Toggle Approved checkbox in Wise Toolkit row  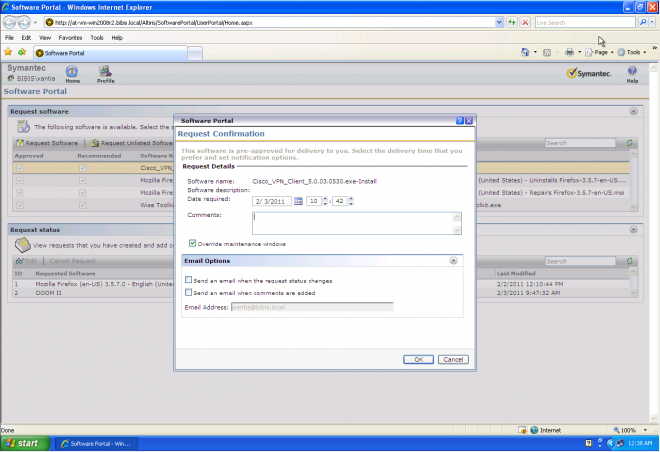(19, 205)
